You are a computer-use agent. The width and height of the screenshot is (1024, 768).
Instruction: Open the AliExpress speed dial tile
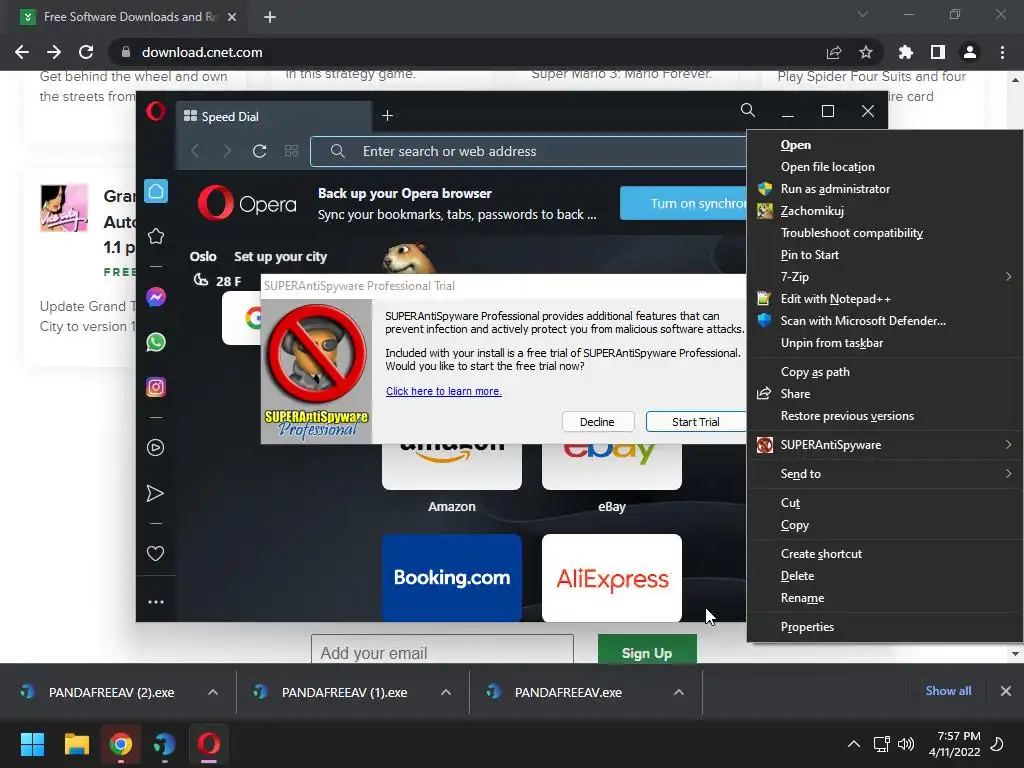(612, 577)
